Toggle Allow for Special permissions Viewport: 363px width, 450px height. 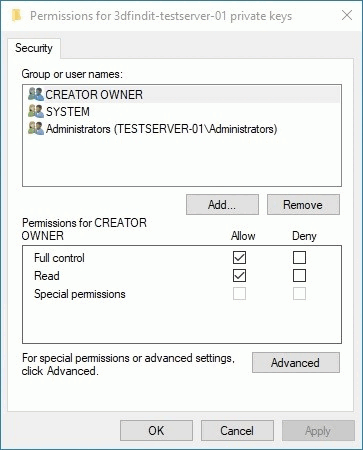[x=239, y=294]
